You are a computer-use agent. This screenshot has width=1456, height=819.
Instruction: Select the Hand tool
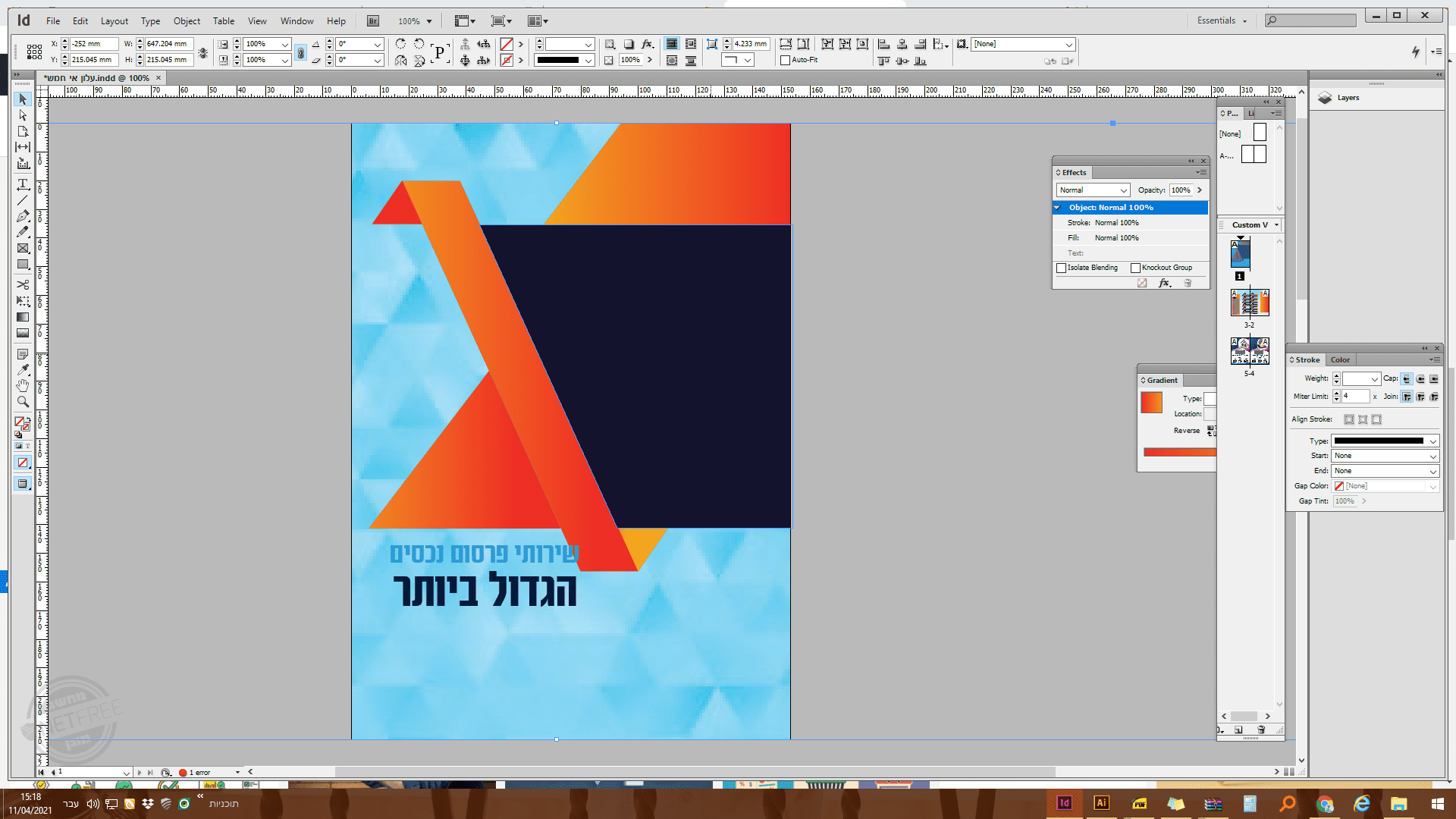coord(23,386)
